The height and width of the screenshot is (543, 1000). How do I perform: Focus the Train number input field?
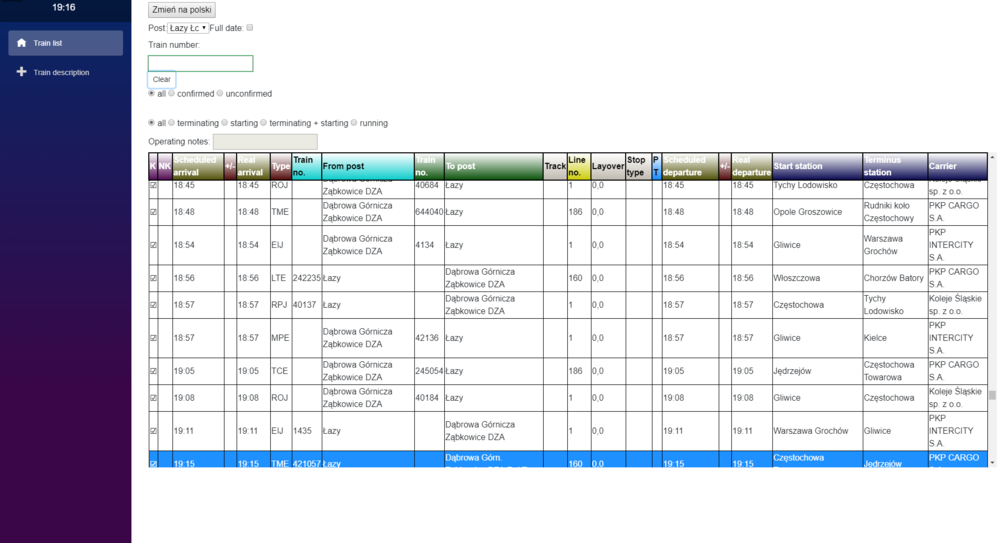tap(200, 63)
